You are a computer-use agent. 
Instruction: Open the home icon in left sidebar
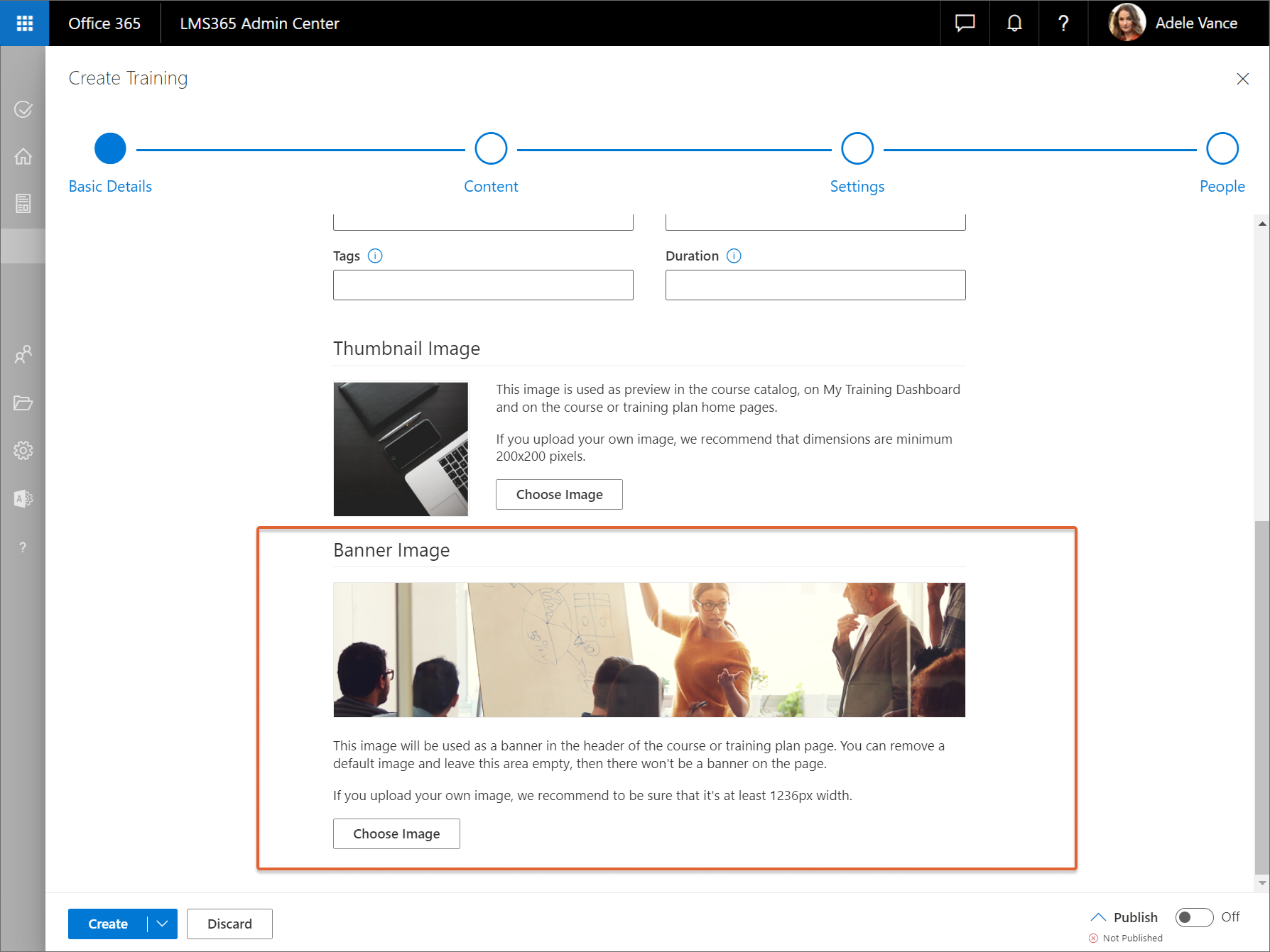(23, 156)
